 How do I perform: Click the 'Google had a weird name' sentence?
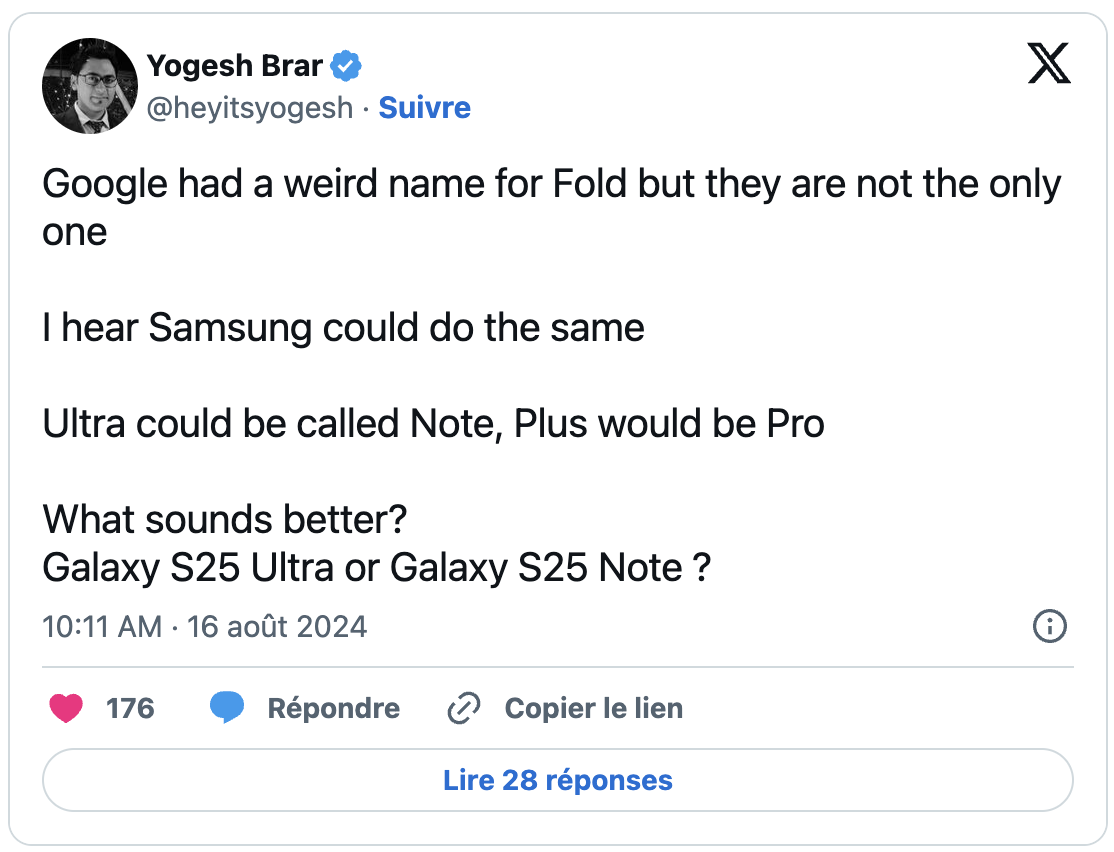click(x=551, y=207)
